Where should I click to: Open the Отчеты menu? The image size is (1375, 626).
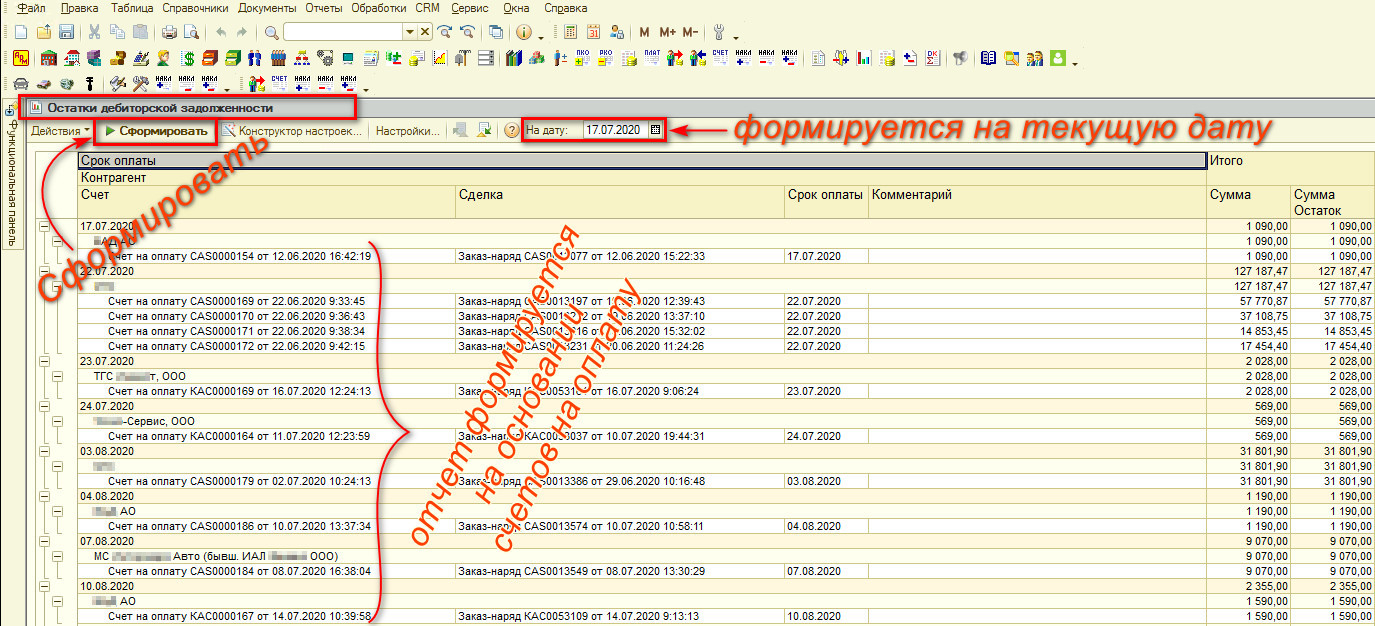pyautogui.click(x=324, y=8)
